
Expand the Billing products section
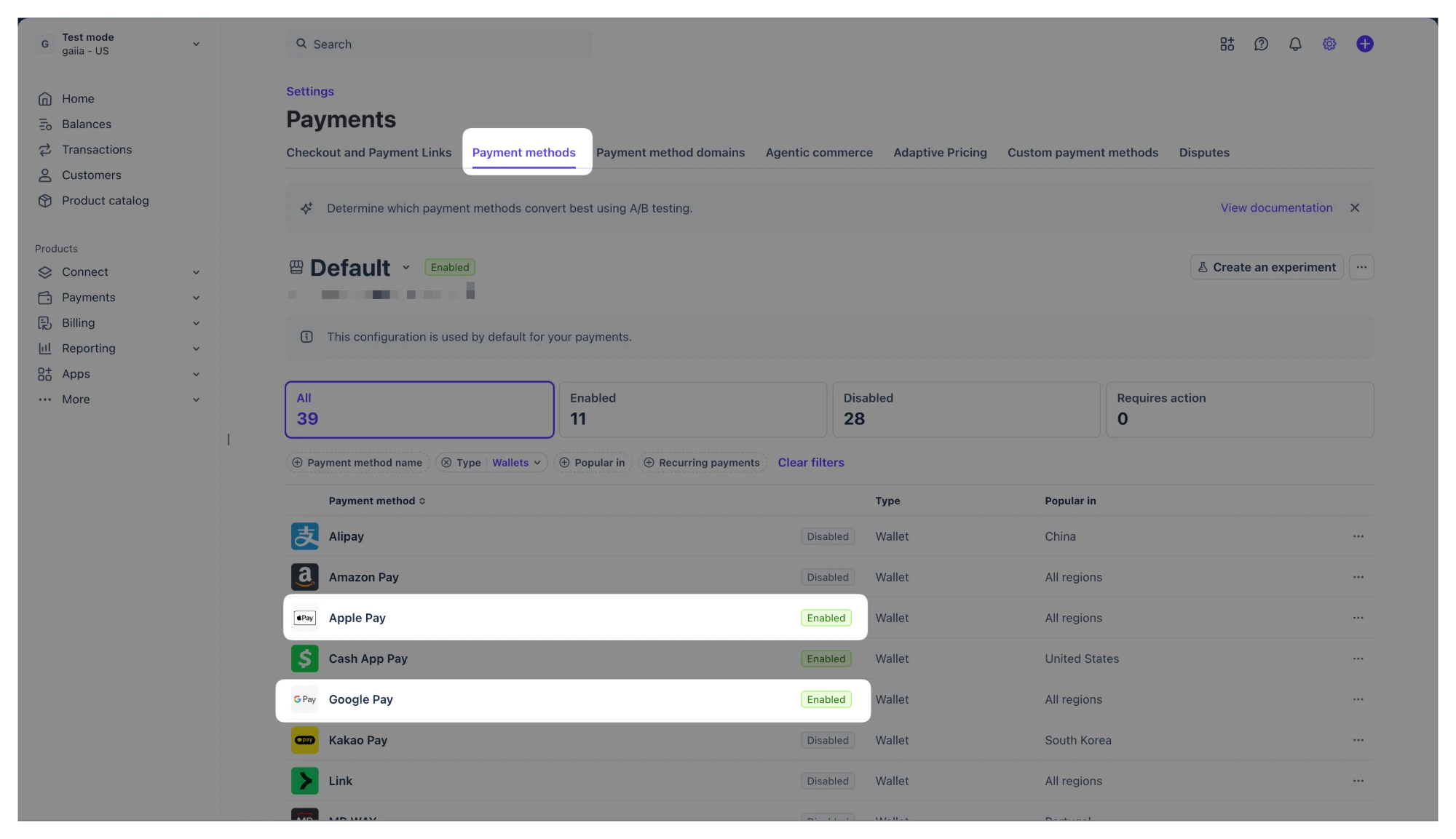click(x=196, y=323)
